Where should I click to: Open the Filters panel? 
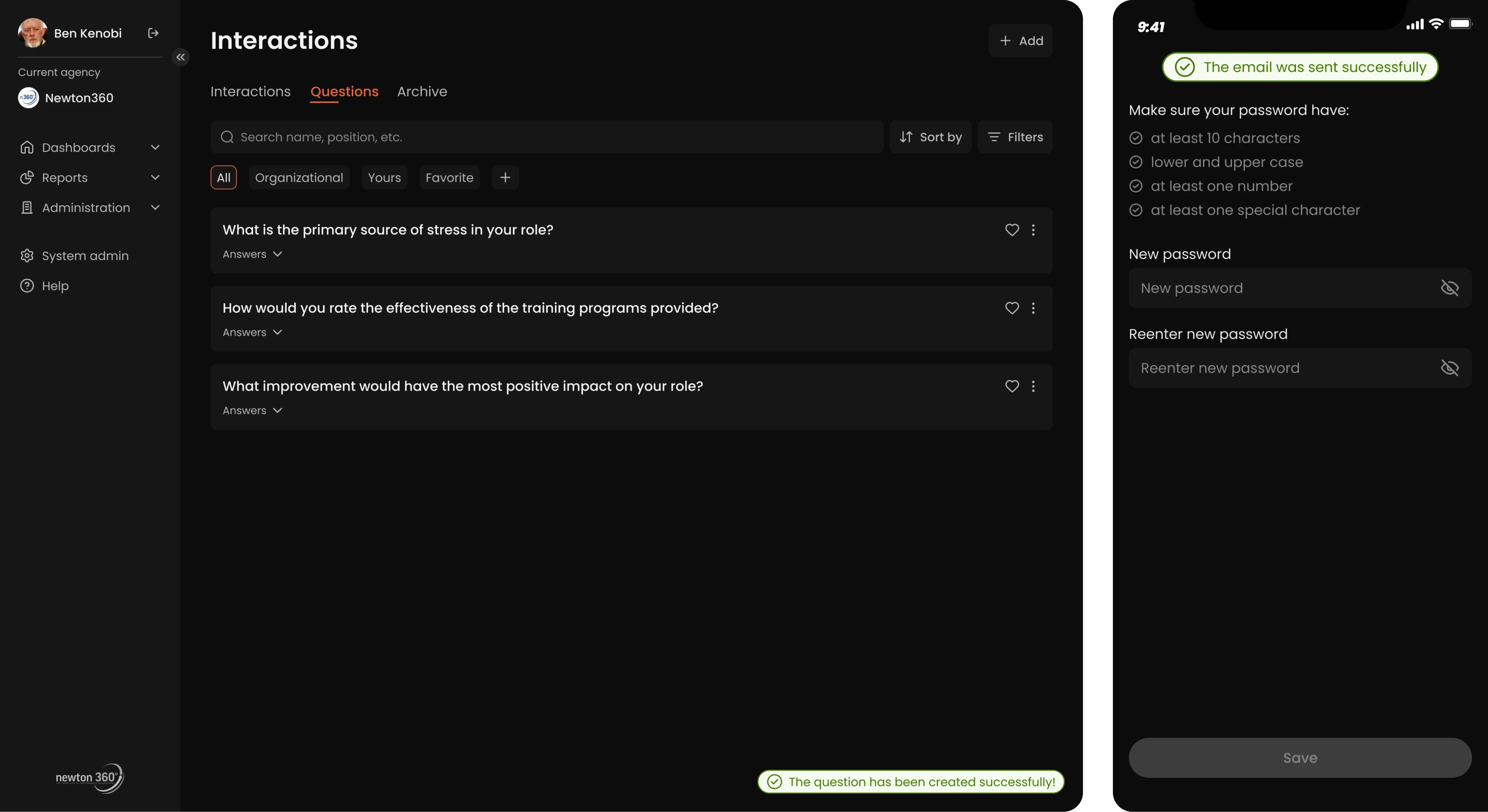1015,137
